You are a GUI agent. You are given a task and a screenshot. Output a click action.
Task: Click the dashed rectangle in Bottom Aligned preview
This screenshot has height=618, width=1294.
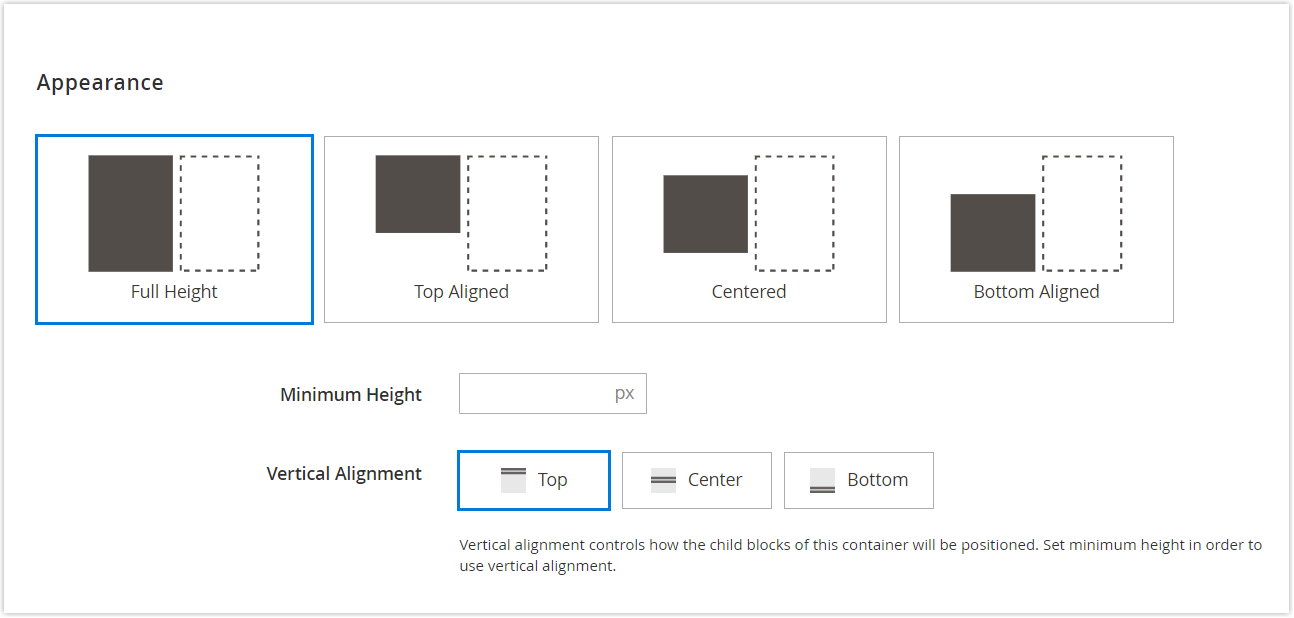point(1081,213)
